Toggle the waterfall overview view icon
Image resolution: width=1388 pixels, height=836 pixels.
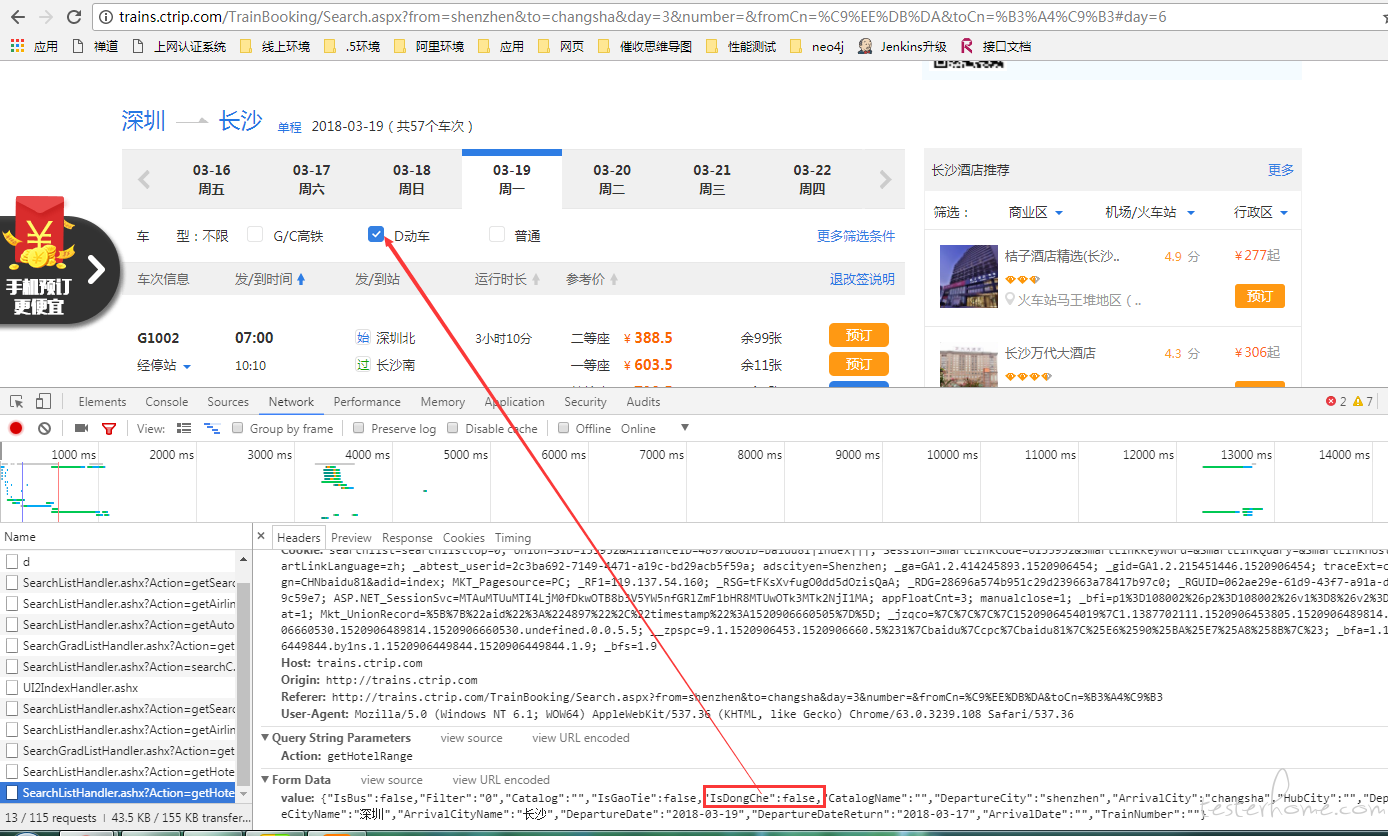[211, 428]
